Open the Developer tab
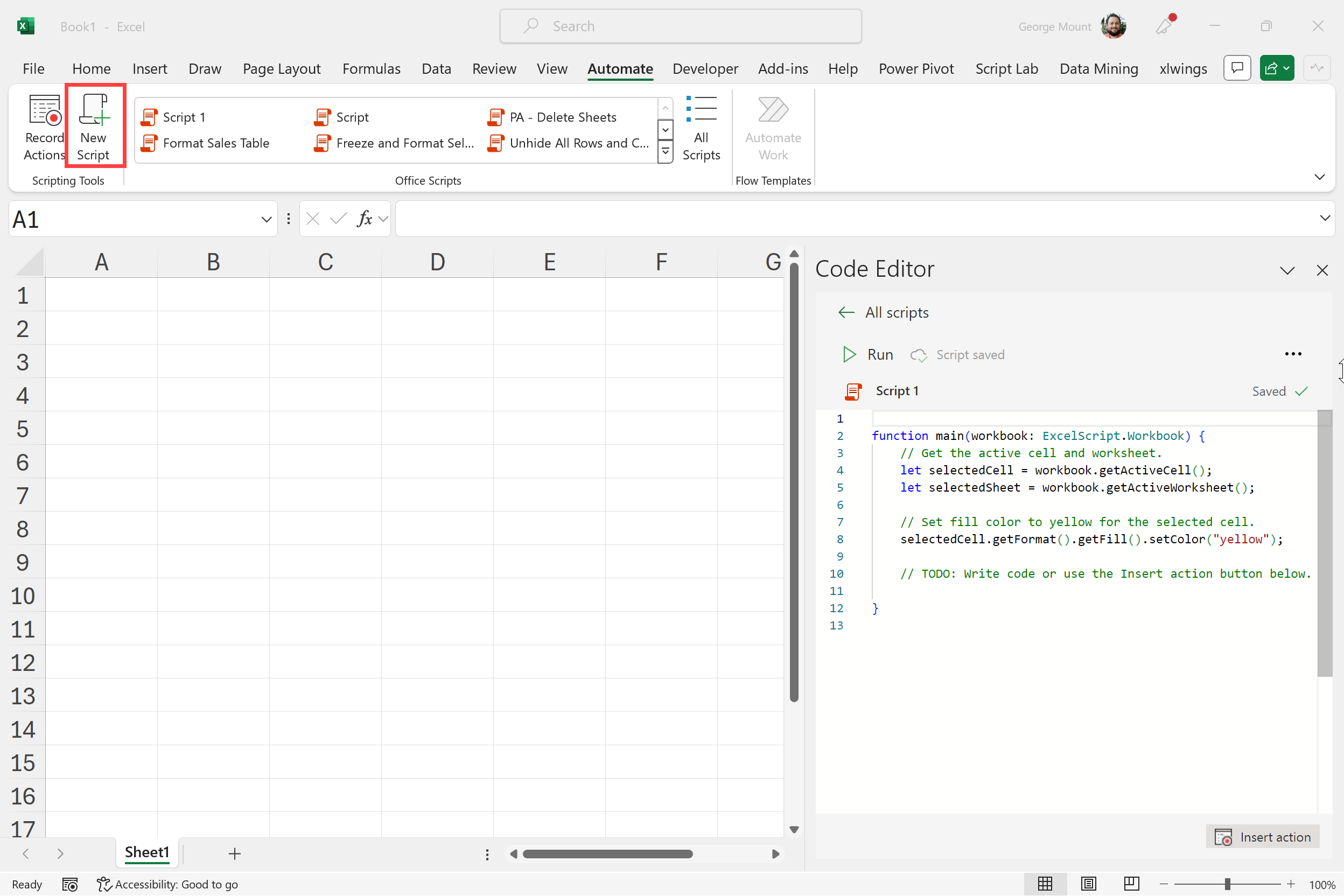The height and width of the screenshot is (896, 1344). point(705,68)
